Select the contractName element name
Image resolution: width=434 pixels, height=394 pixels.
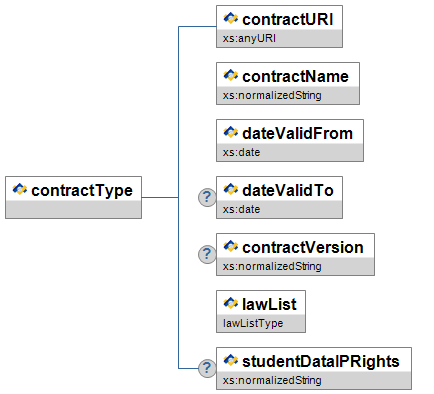point(295,76)
